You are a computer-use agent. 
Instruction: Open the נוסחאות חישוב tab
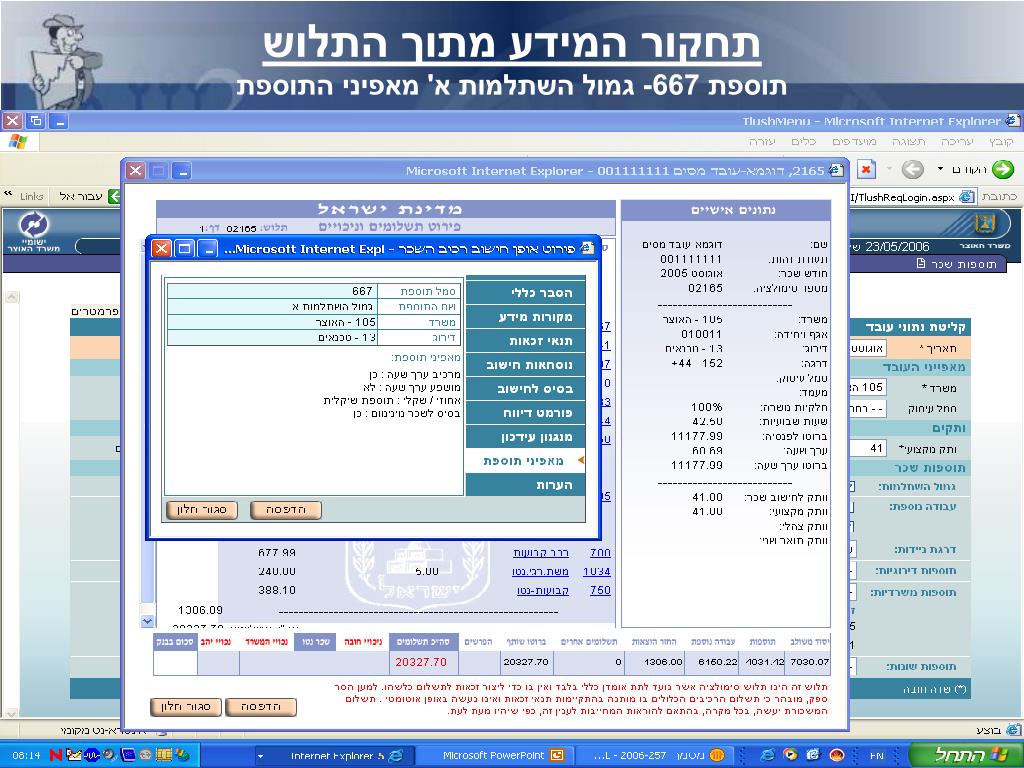[x=525, y=365]
